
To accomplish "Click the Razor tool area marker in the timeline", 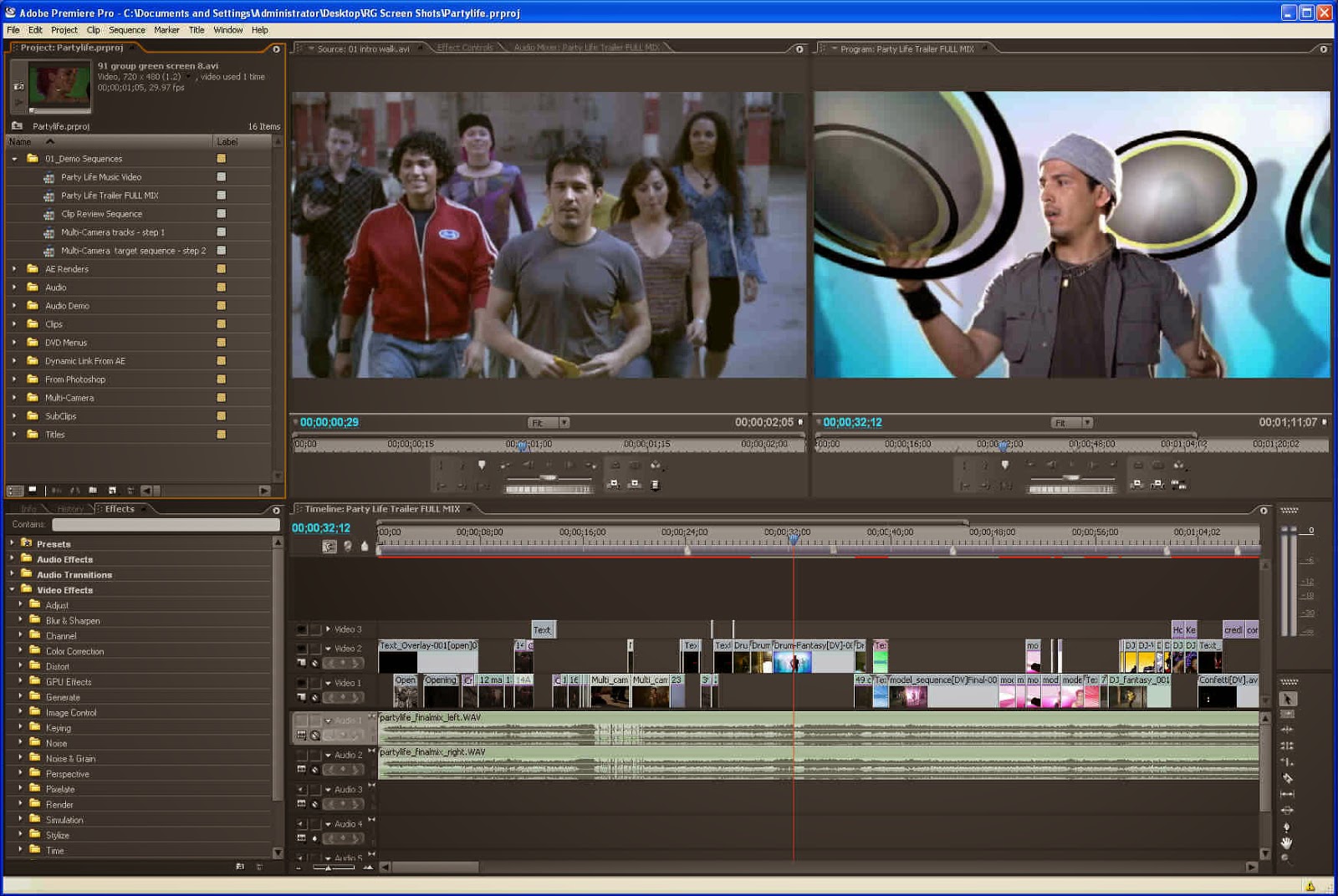I will click(x=1286, y=777).
